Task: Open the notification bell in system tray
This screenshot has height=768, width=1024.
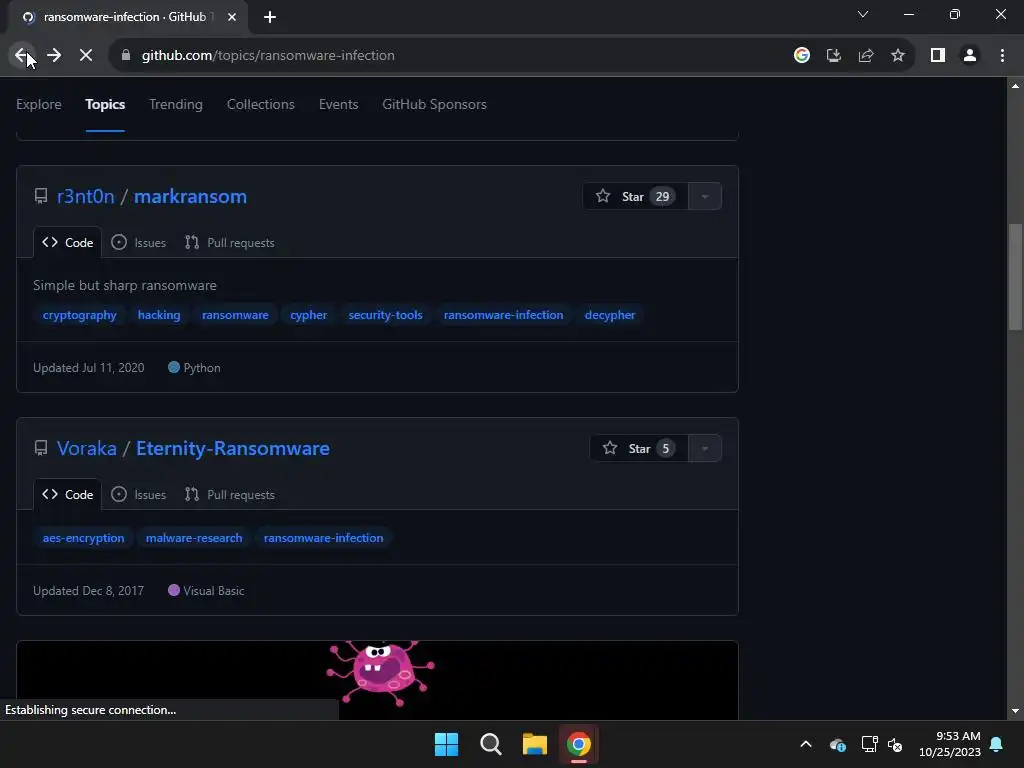Action: coord(997,744)
